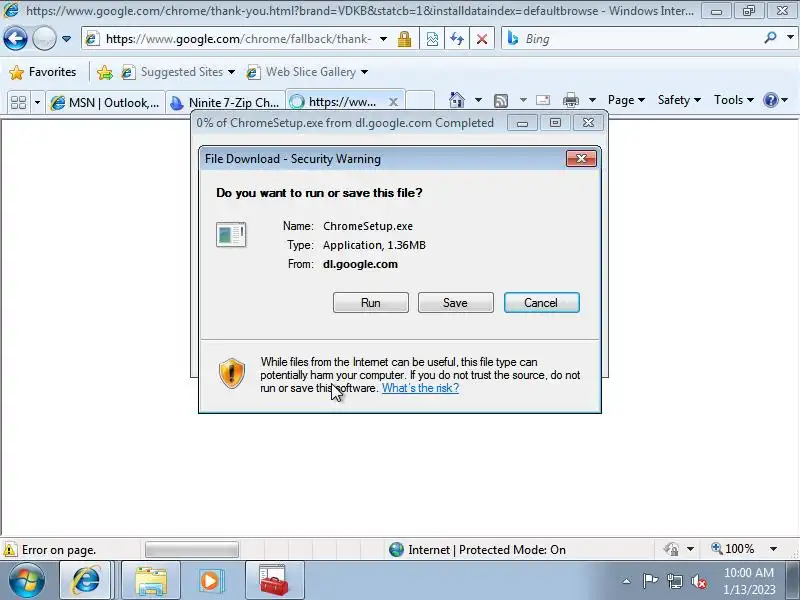This screenshot has width=800, height=600.
Task: View the security lock icon report
Action: tap(405, 39)
